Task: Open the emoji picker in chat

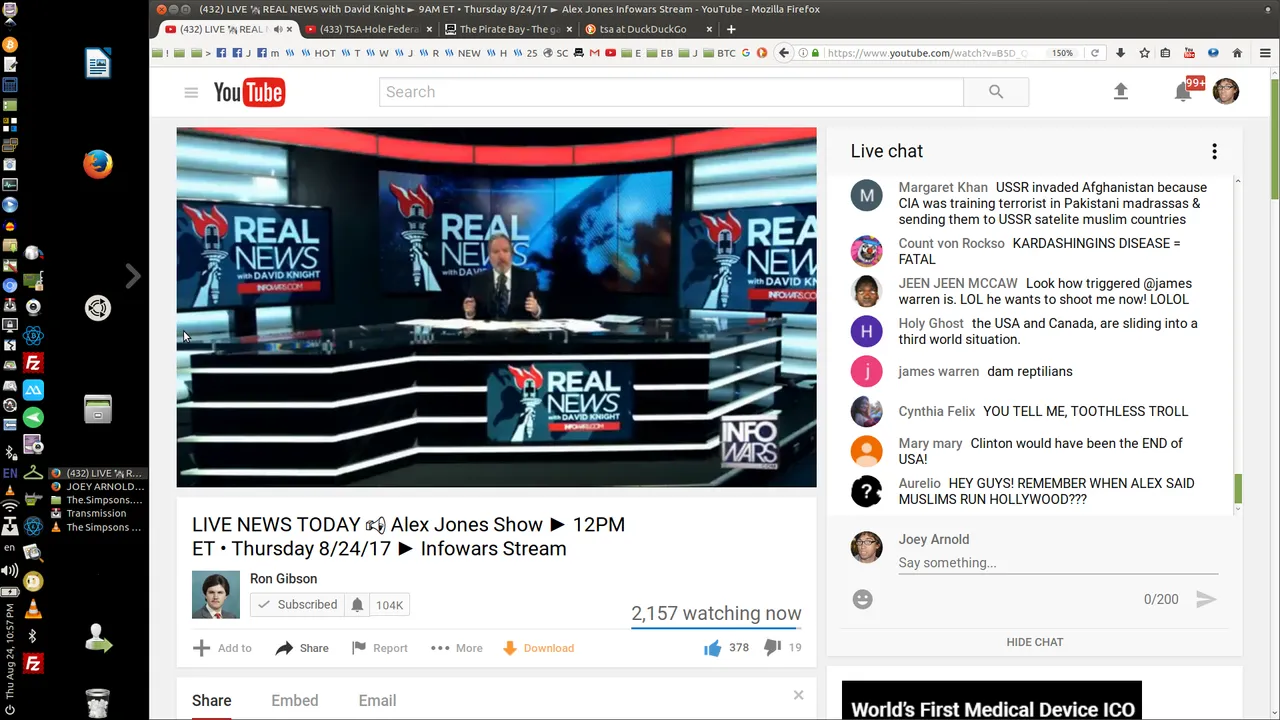Action: [x=863, y=599]
